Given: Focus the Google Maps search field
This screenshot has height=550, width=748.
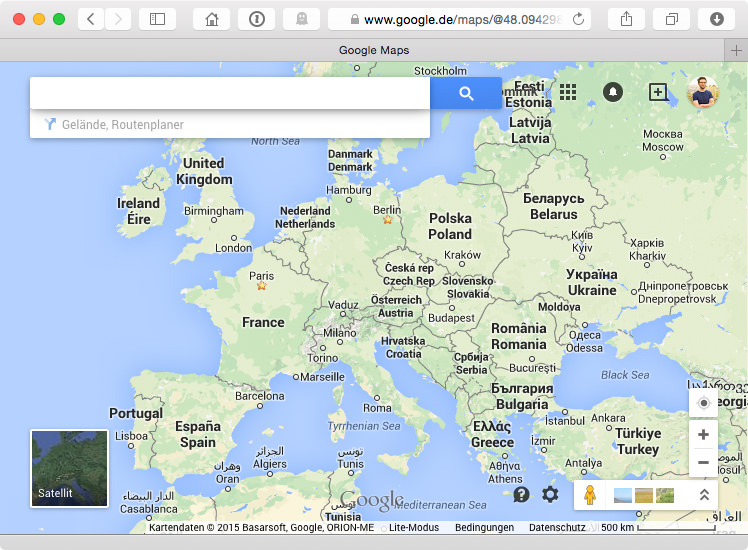Looking at the screenshot, I should (230, 93).
